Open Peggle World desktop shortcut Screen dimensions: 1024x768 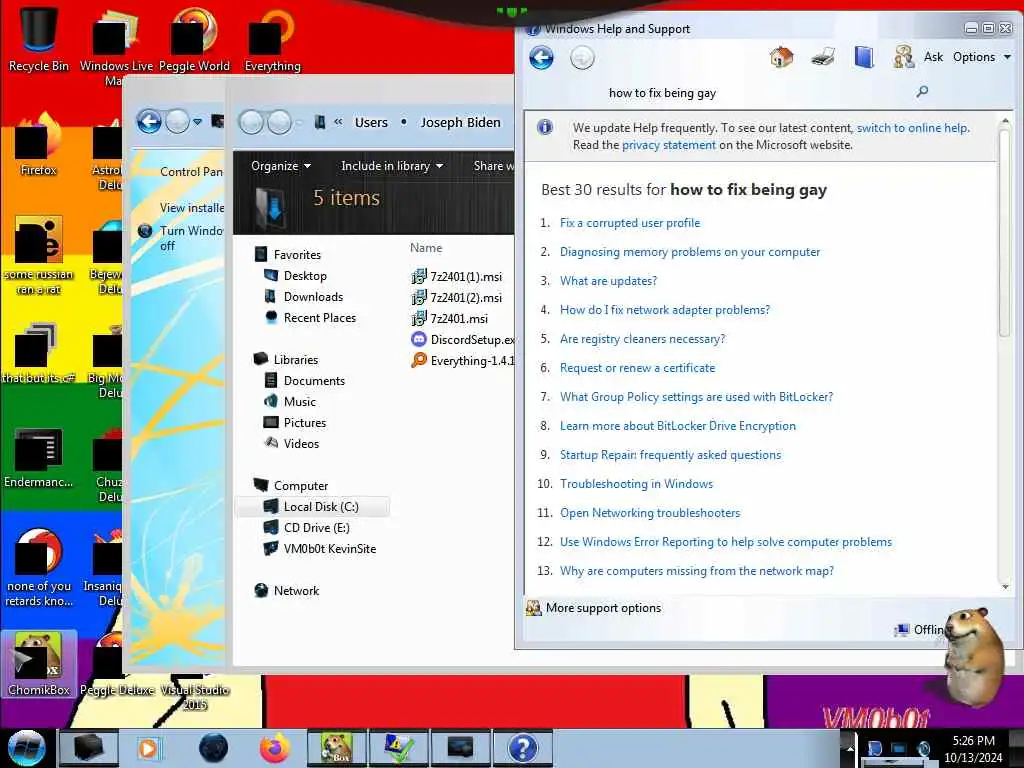[194, 39]
